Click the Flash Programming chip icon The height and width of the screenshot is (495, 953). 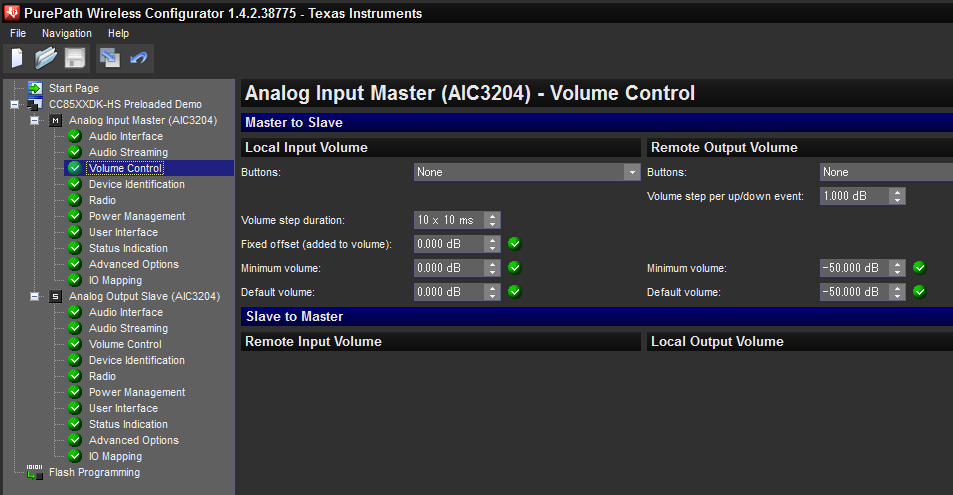click(x=35, y=472)
